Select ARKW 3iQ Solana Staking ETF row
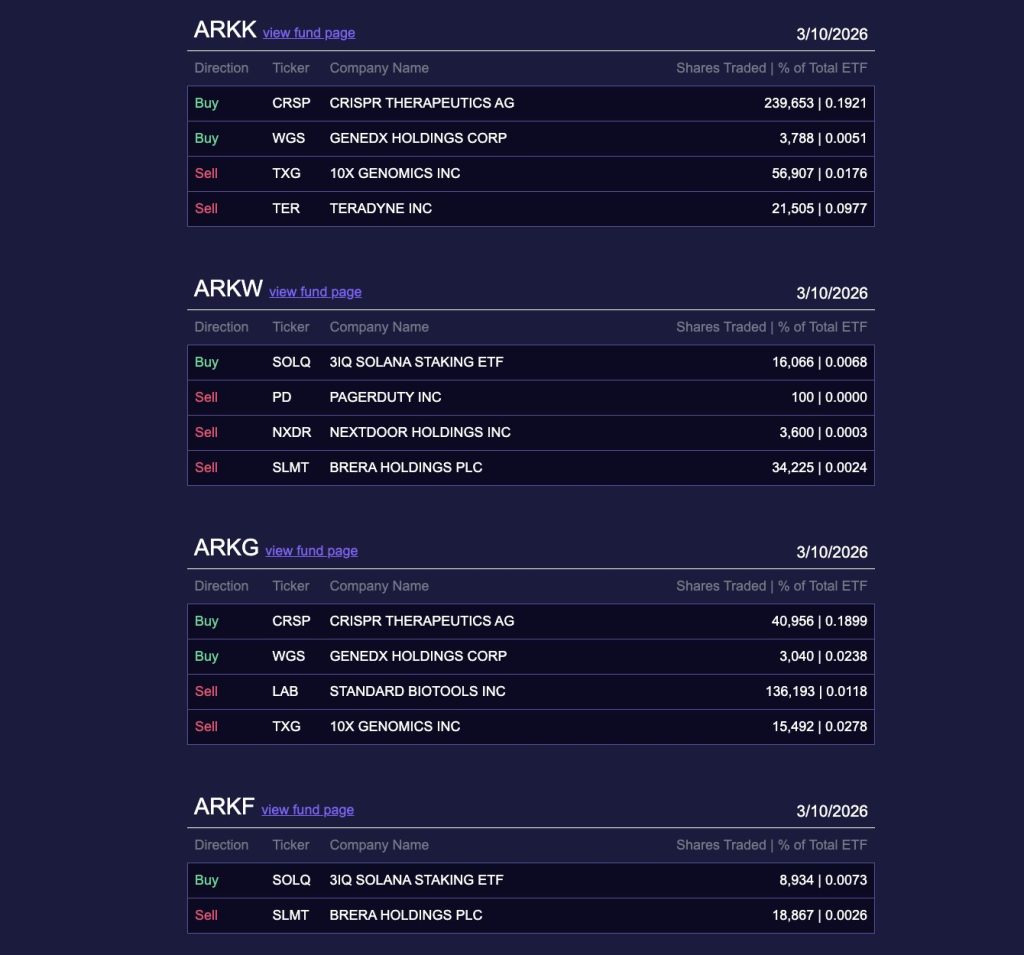The image size is (1024, 955). pyautogui.click(x=530, y=363)
